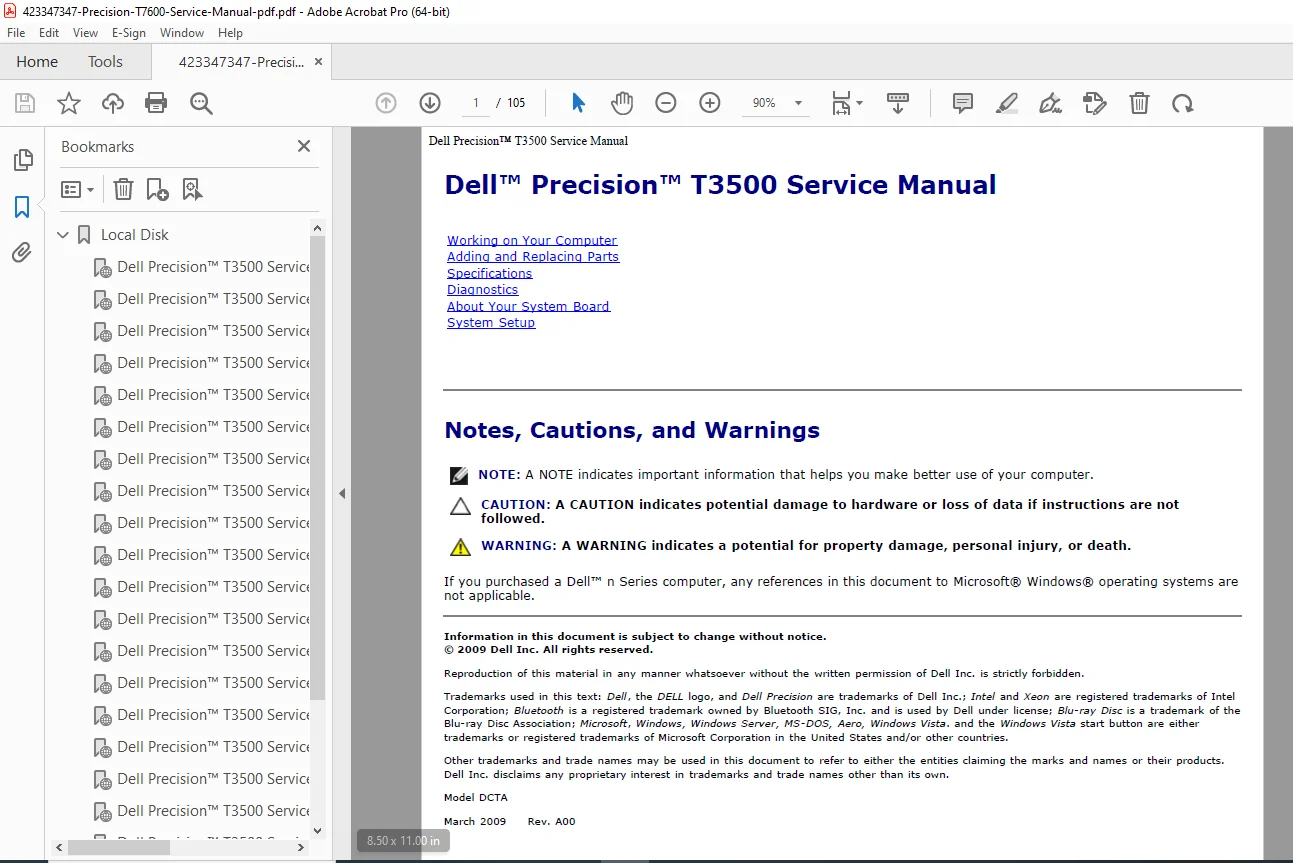Add the document to starred favorites
This screenshot has width=1293, height=863.
[x=69, y=103]
